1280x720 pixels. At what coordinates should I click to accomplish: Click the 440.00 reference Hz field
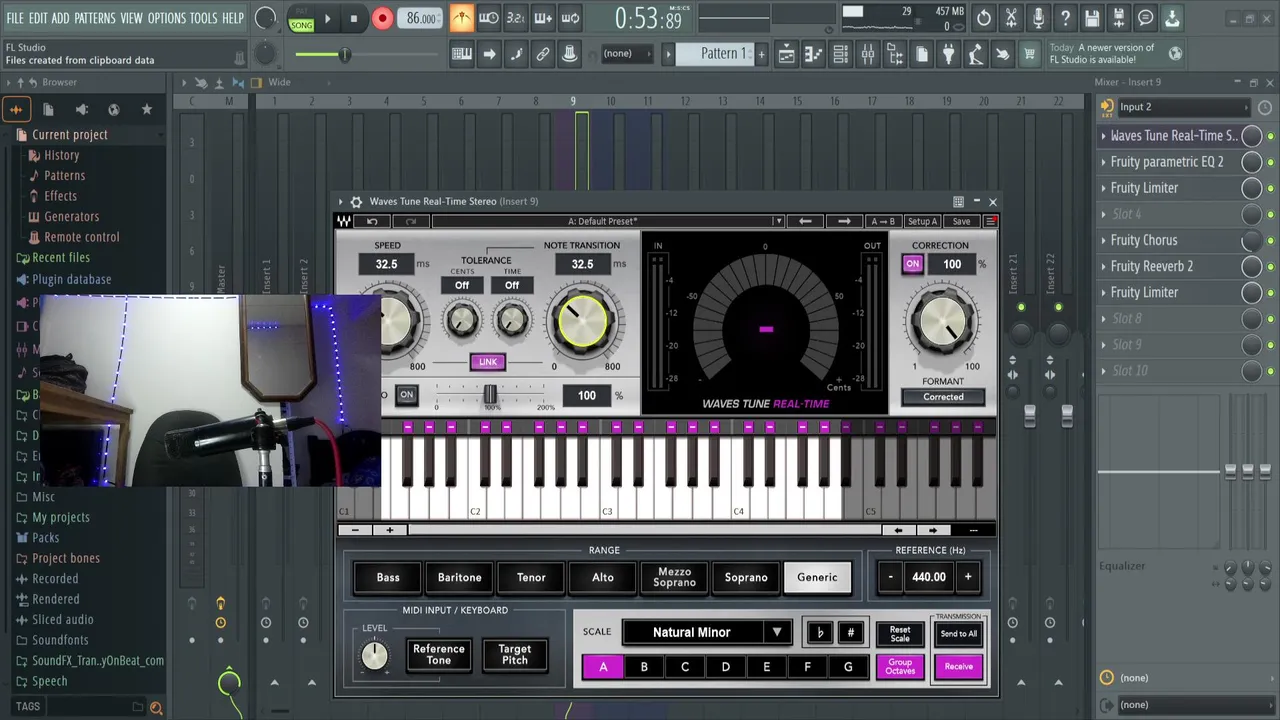tap(928, 577)
